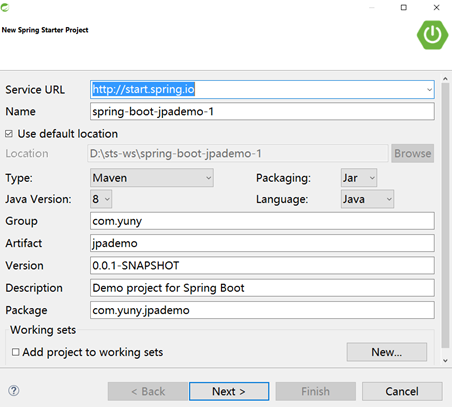Expand the Service URL dropdown arrow

(429, 90)
